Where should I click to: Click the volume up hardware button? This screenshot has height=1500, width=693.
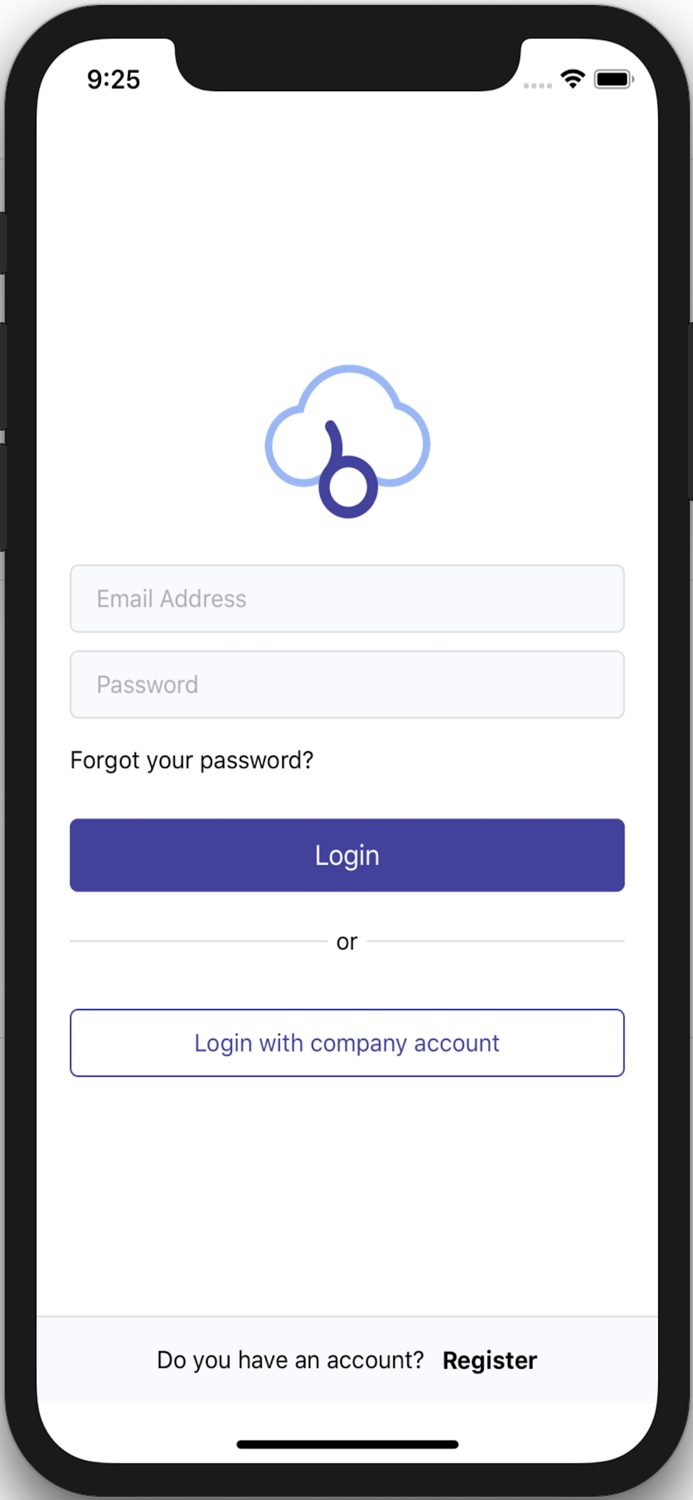(3, 376)
